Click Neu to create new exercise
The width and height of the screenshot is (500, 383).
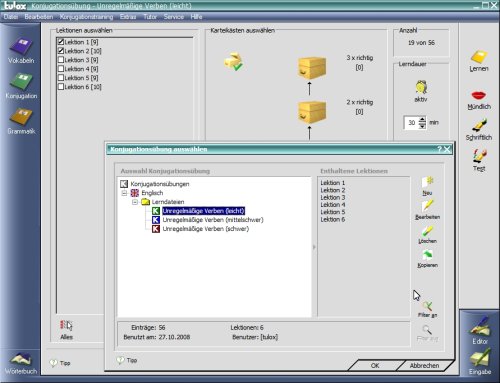tap(427, 186)
